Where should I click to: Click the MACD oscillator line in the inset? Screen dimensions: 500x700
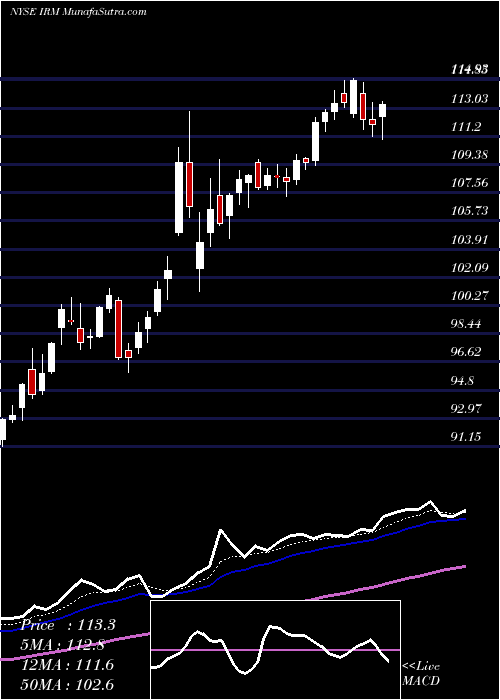pyautogui.click(x=270, y=650)
